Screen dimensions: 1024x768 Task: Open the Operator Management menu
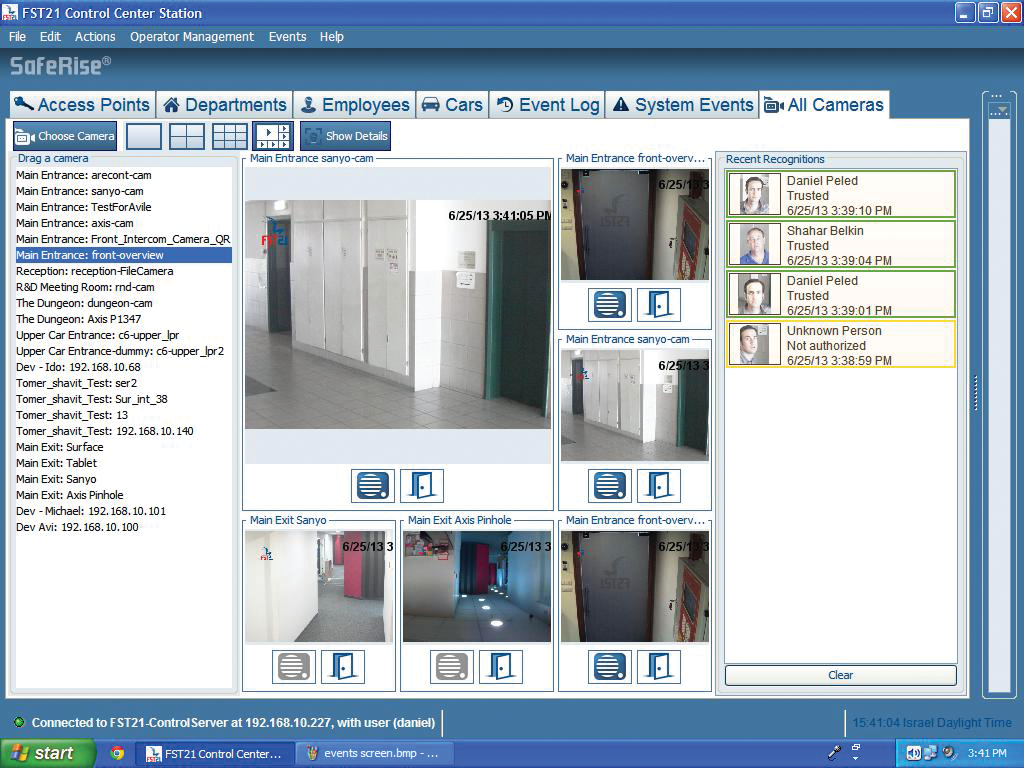point(192,37)
